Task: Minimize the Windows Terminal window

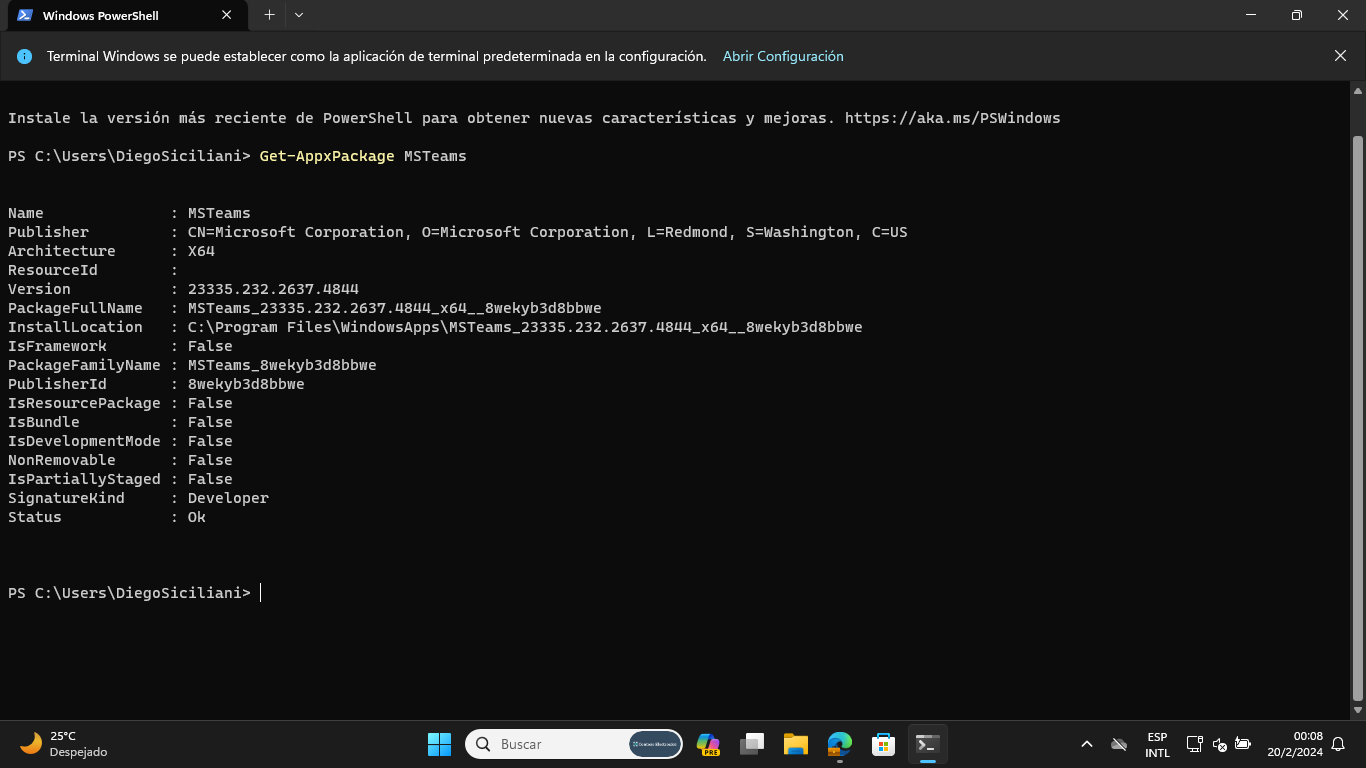Action: click(x=1251, y=15)
